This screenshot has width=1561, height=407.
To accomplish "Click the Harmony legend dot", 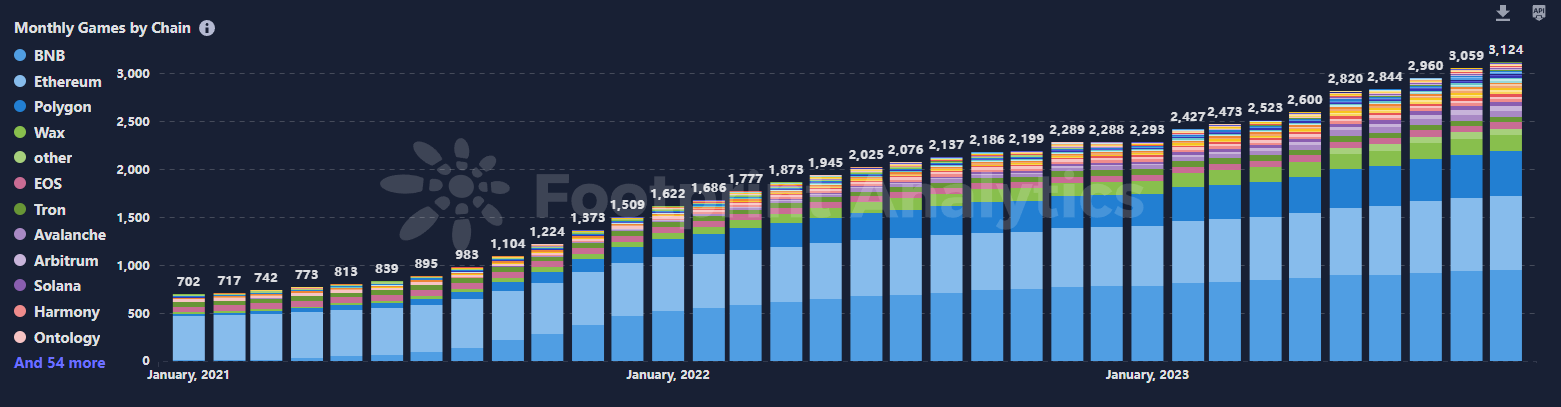I will 20,312.
